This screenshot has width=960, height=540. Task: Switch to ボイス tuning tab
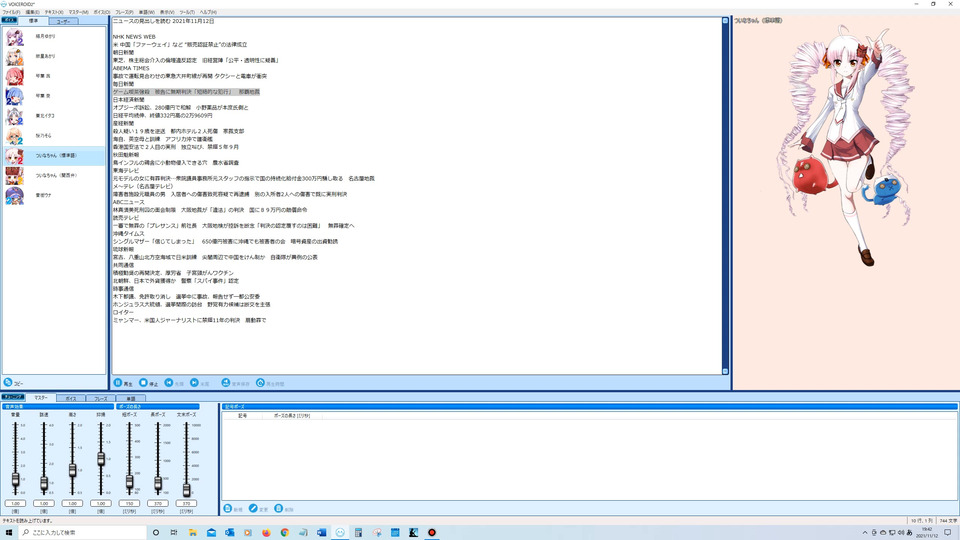(x=71, y=399)
